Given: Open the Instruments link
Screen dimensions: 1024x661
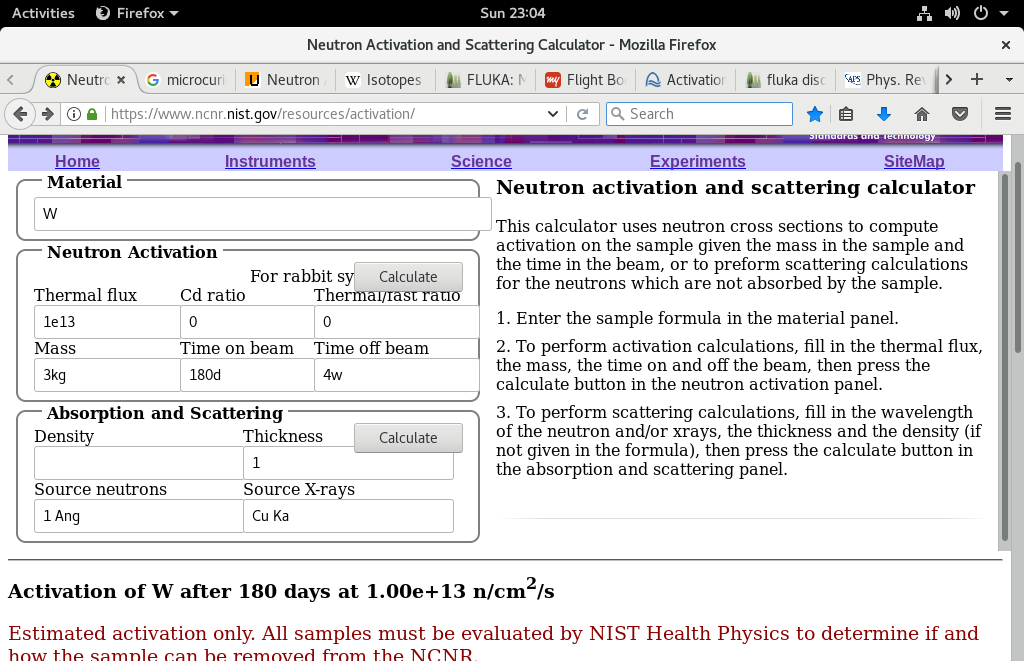Looking at the screenshot, I should 270,161.
